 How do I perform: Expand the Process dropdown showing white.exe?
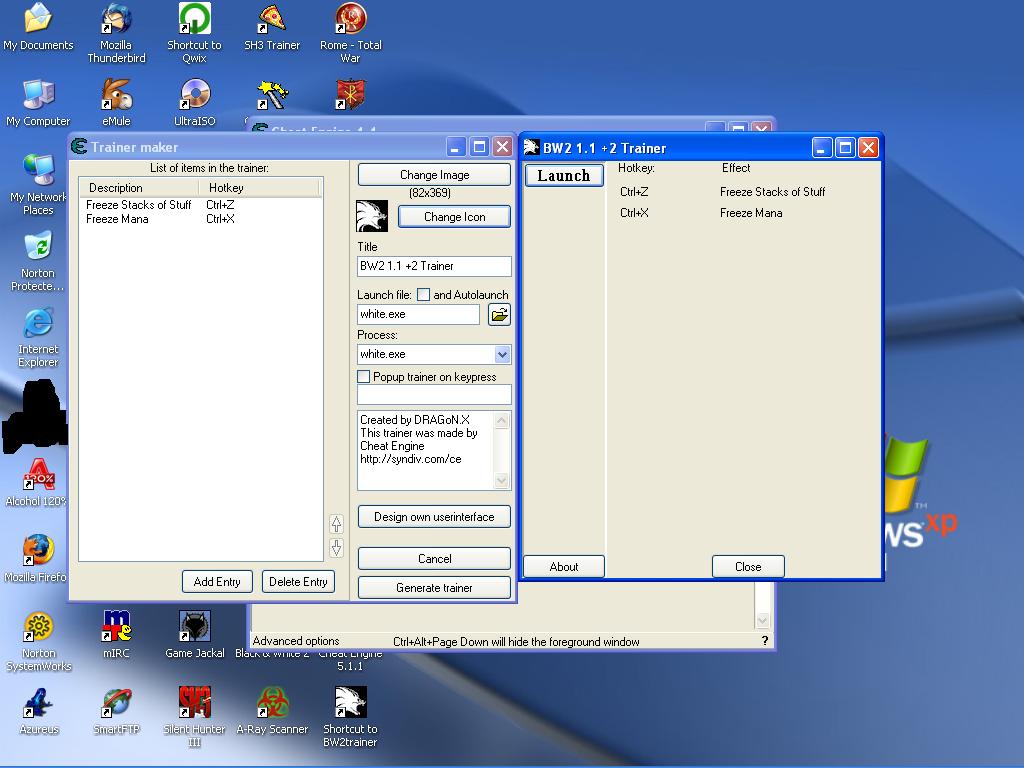click(x=502, y=354)
